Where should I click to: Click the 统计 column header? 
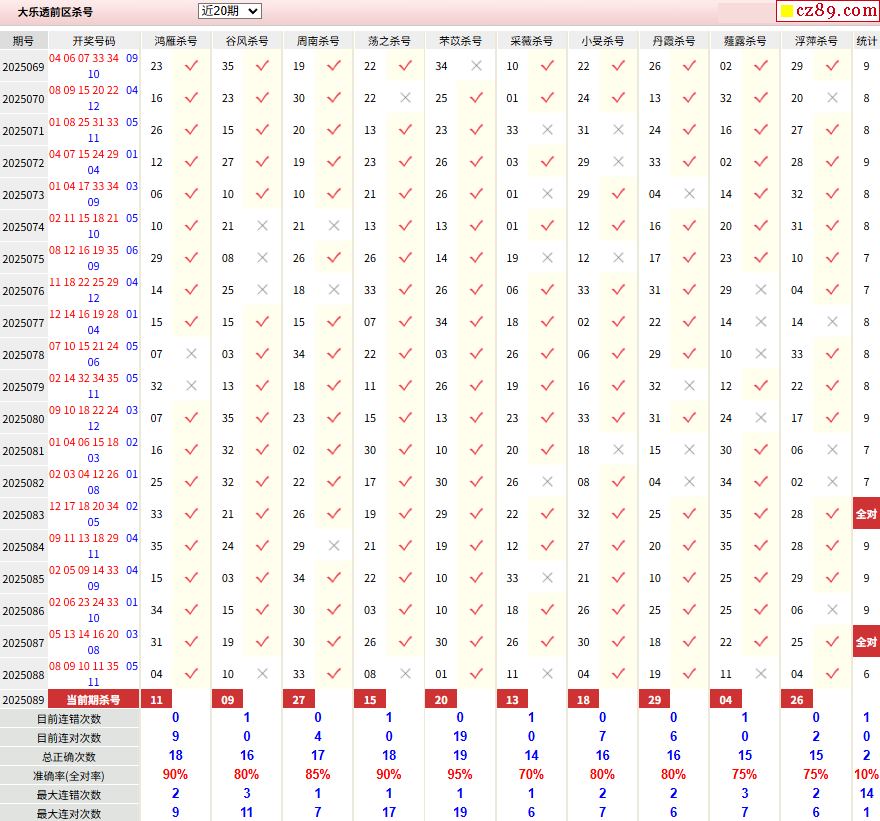pyautogui.click(x=867, y=41)
